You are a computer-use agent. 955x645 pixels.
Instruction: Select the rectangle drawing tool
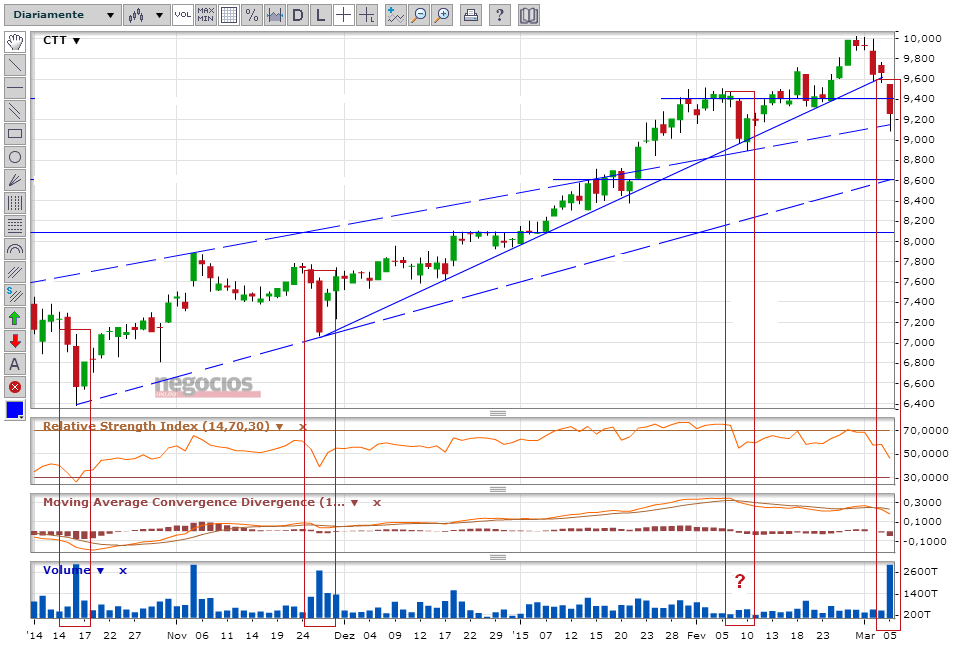point(15,134)
